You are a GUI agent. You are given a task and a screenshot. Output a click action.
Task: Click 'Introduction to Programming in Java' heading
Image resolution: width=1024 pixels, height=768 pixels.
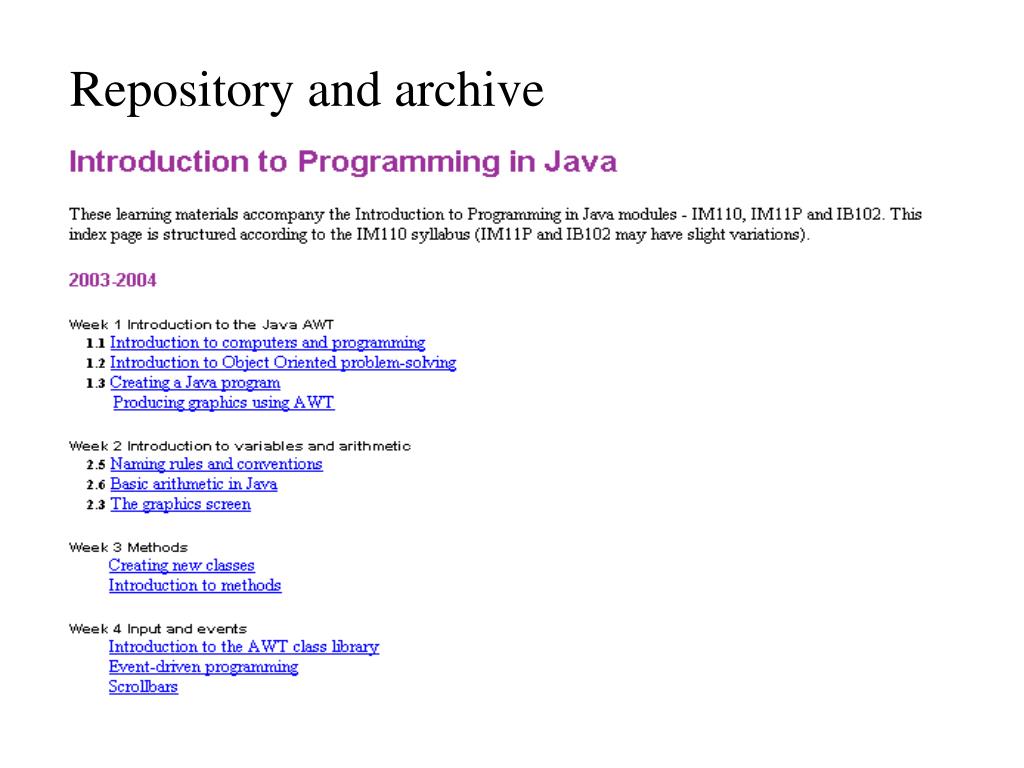343,162
